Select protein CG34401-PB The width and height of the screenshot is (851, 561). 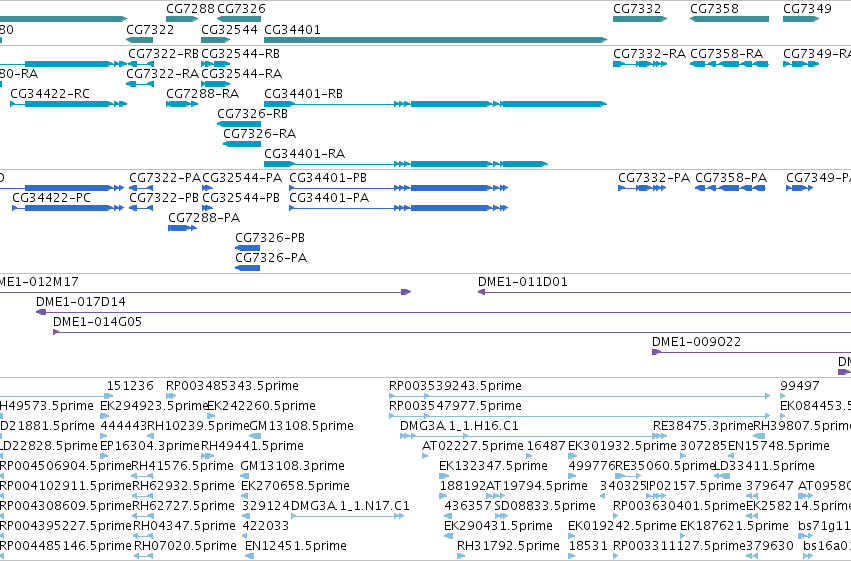[398, 188]
